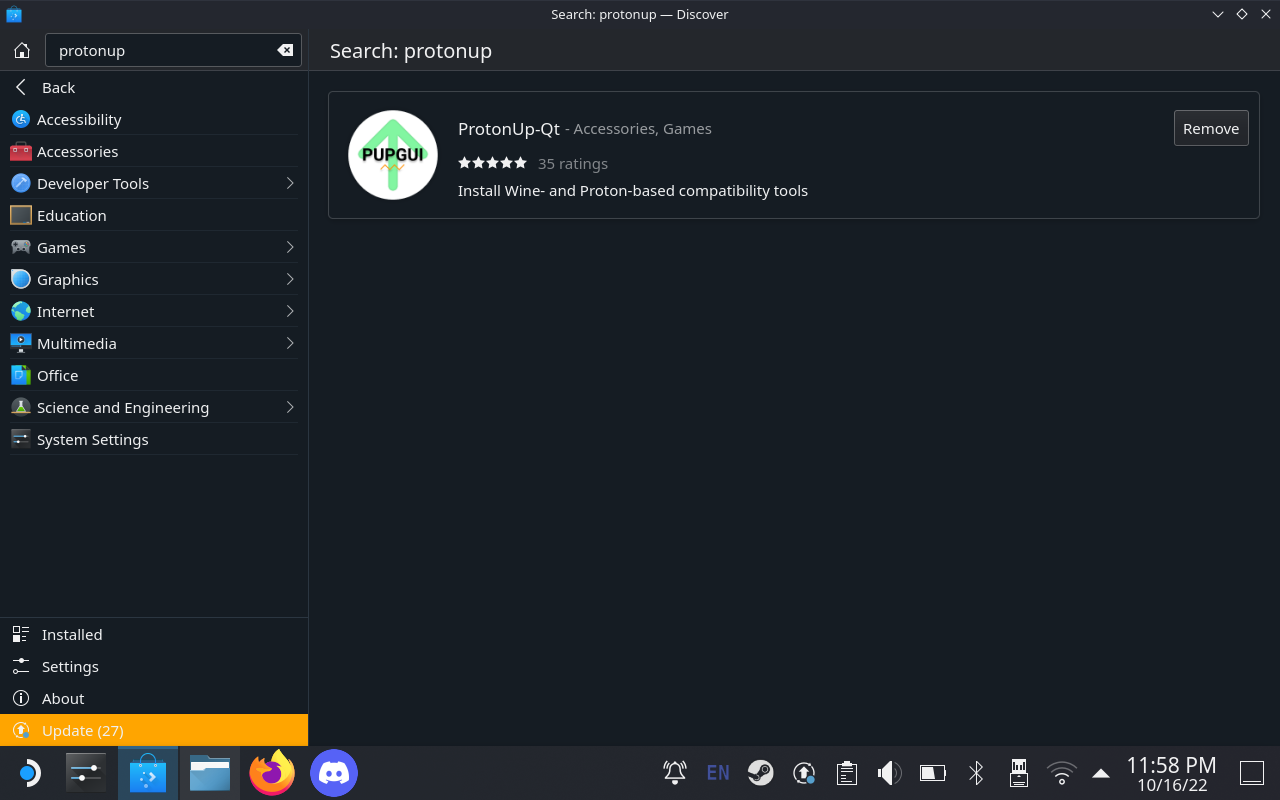Expand the Games subcategories arrow
1280x800 pixels.
pos(290,247)
